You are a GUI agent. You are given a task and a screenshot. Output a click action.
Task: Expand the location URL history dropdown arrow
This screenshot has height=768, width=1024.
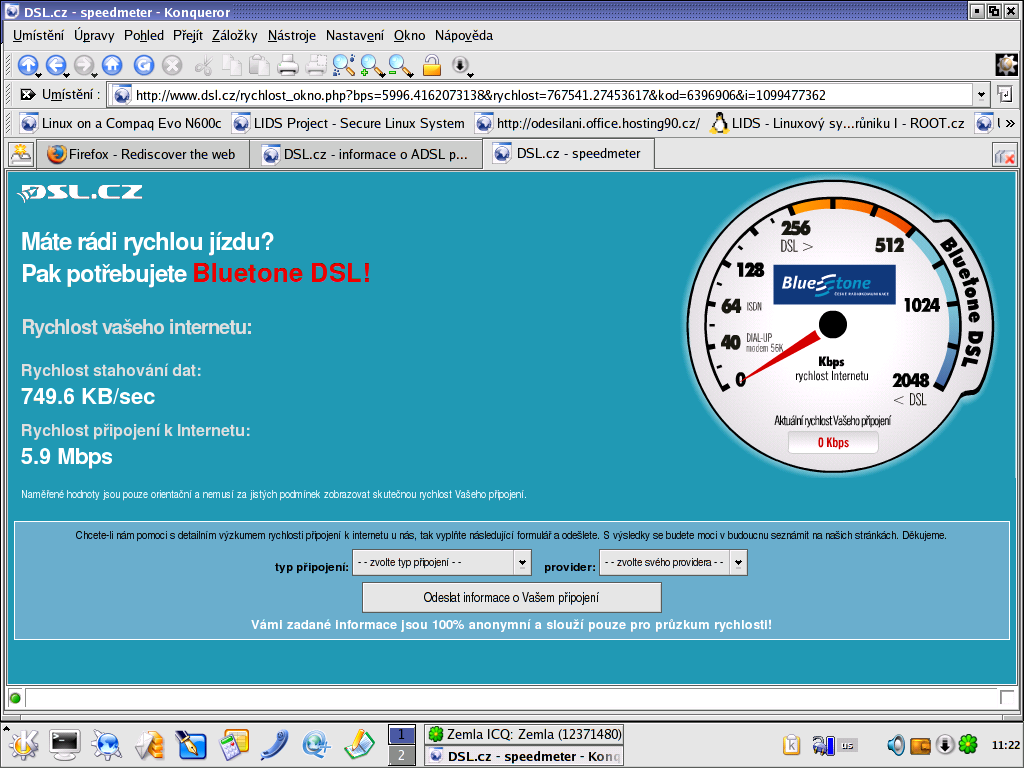tap(981, 95)
